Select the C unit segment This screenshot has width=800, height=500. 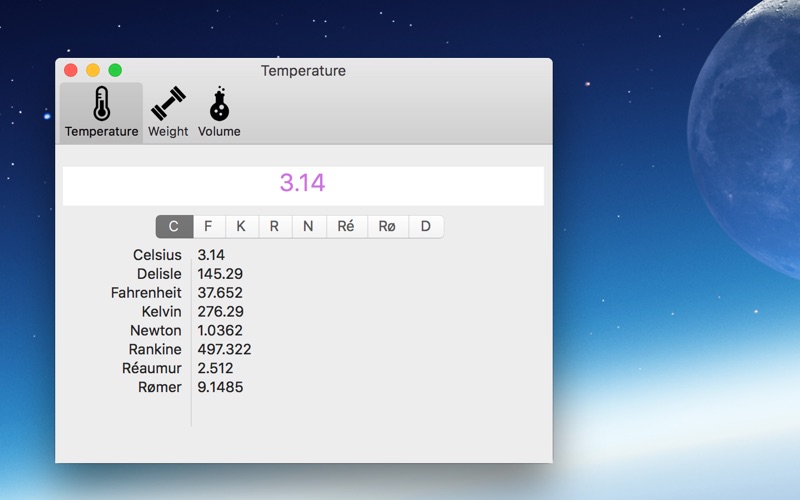tap(174, 227)
